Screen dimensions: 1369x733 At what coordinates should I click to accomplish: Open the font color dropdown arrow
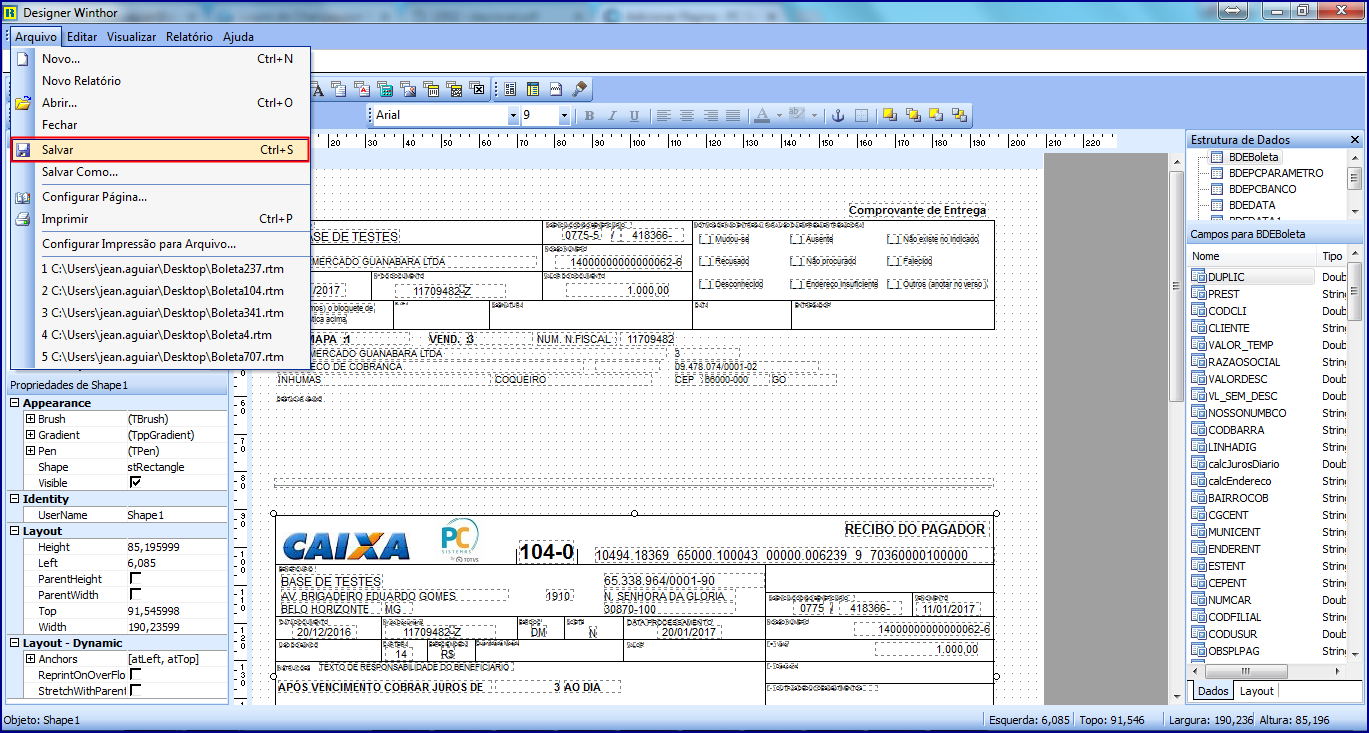pos(777,116)
